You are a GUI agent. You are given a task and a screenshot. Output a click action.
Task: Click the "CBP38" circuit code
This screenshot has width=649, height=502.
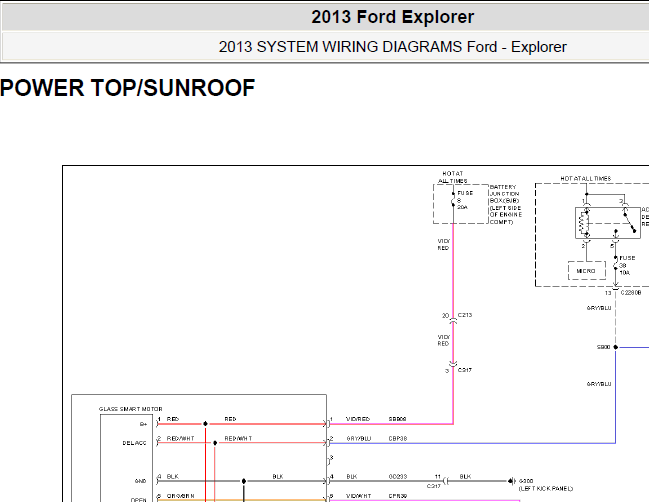click(398, 438)
